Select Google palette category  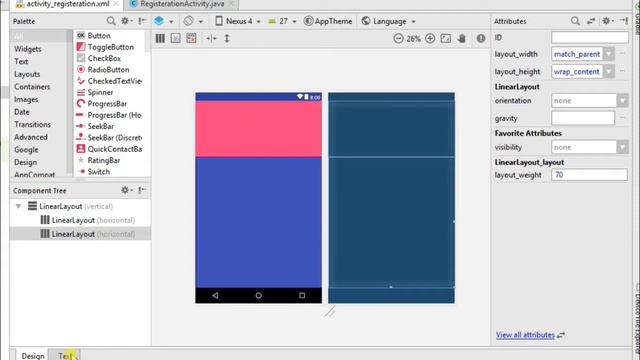[x=26, y=150]
